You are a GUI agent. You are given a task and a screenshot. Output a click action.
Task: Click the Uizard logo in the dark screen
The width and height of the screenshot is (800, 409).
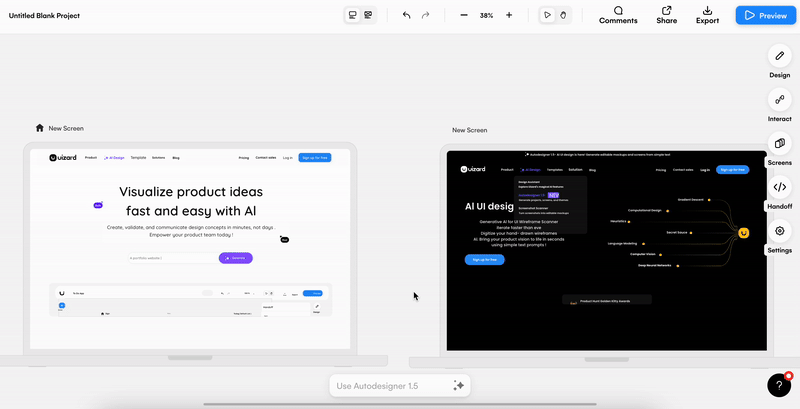click(473, 169)
